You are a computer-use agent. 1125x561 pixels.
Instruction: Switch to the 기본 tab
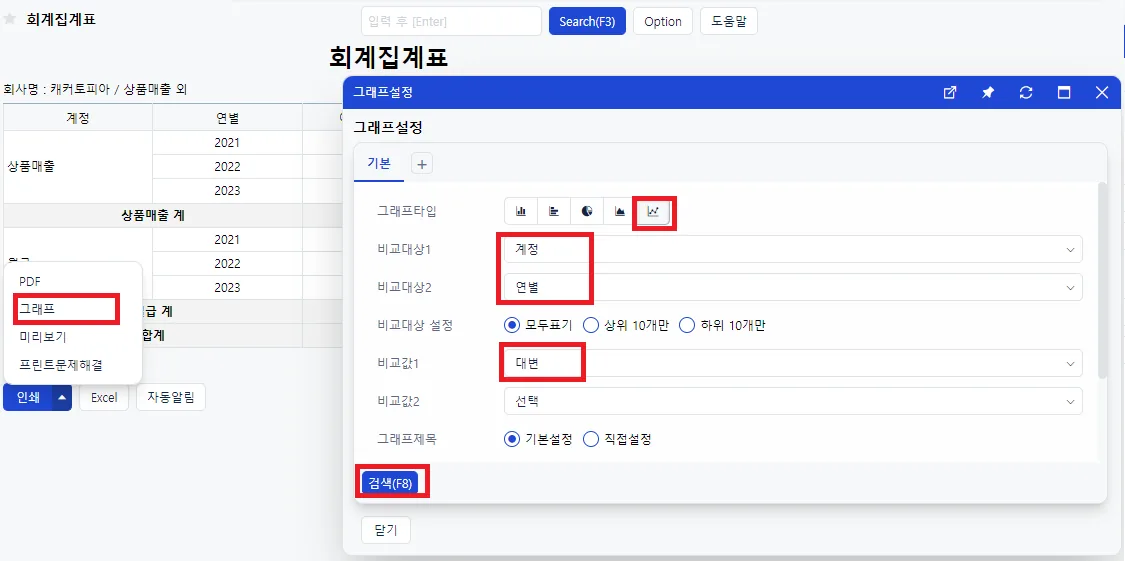point(379,164)
